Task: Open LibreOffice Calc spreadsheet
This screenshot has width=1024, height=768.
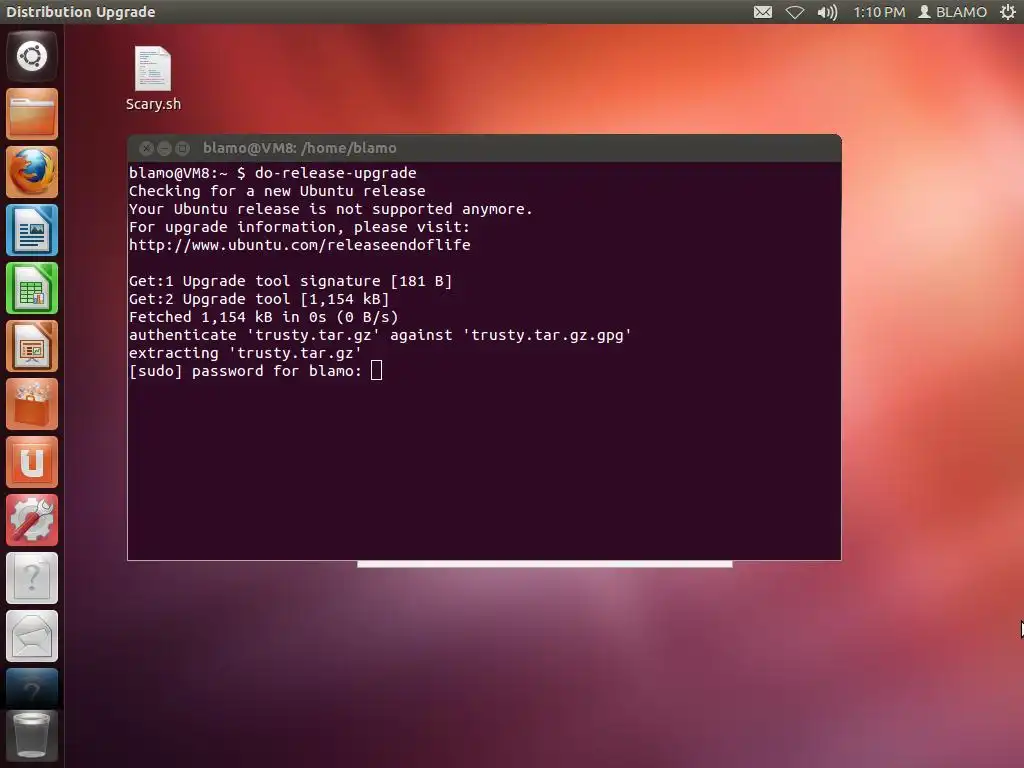Action: point(31,289)
